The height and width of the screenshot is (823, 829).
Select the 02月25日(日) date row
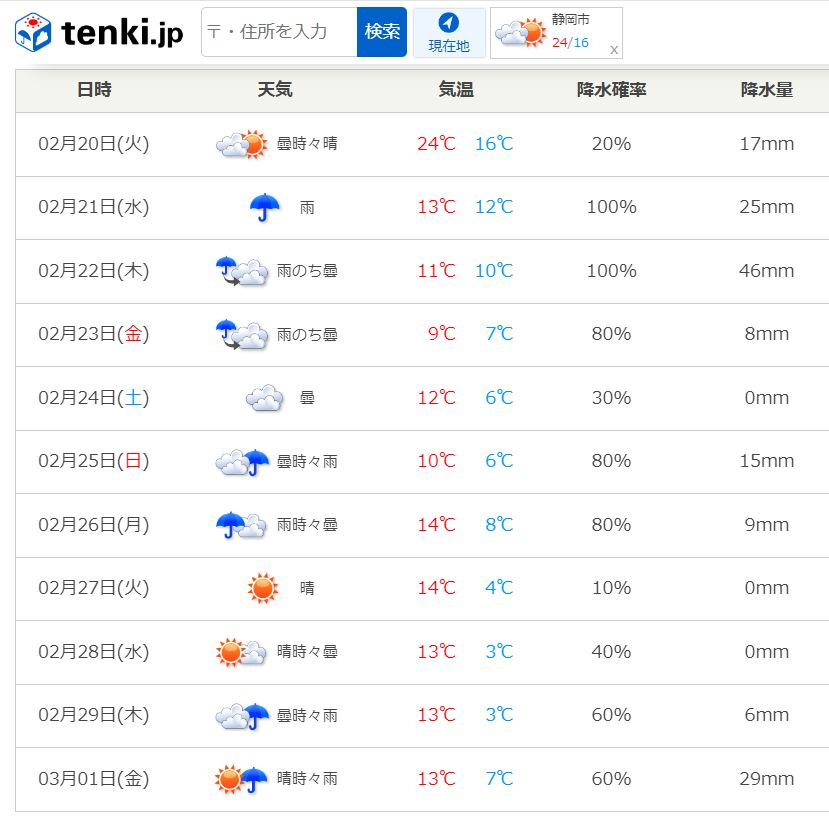[x=94, y=461]
